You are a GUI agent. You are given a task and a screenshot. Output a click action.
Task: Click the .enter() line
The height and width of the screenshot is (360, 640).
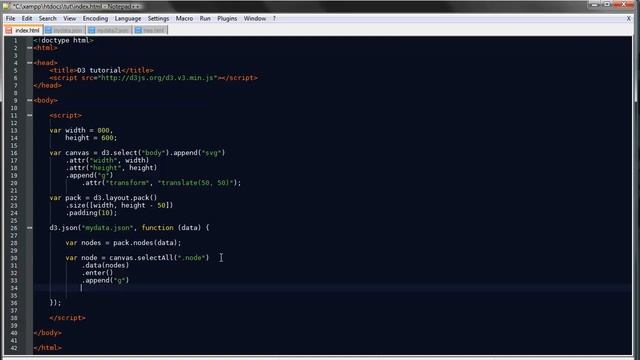click(97, 273)
